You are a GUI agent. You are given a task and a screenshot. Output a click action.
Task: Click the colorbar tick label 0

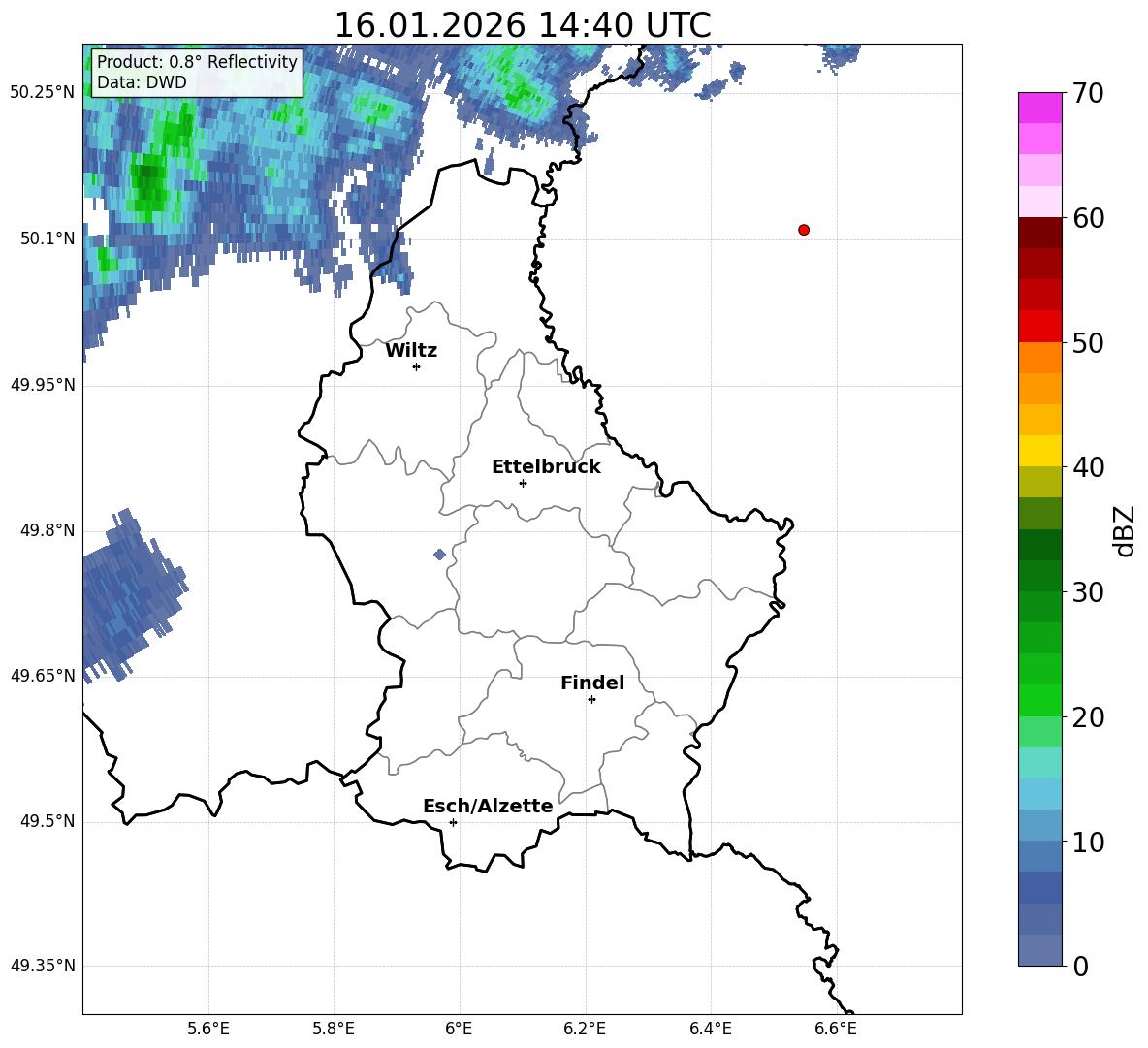tap(1080, 966)
